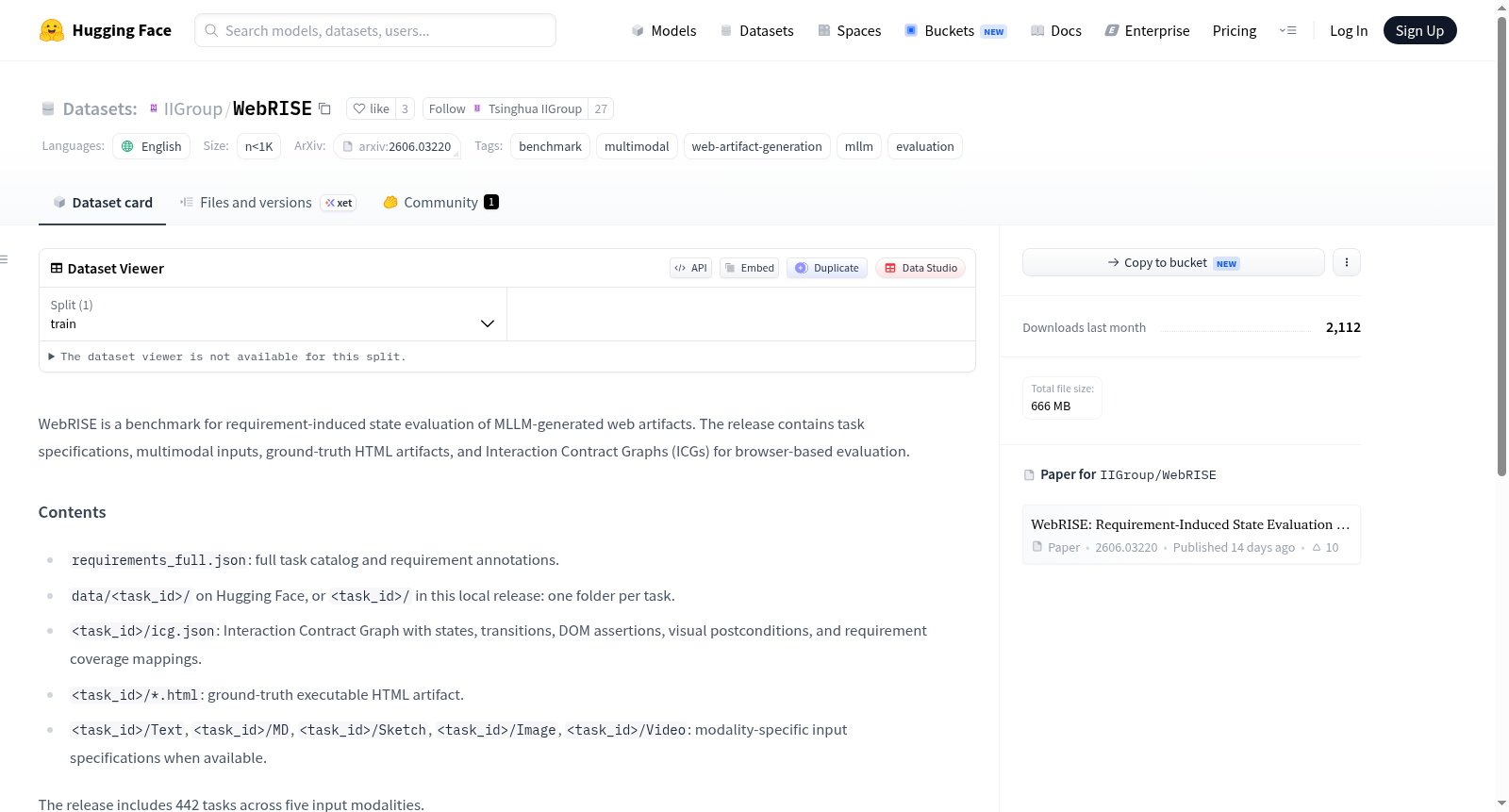Open the Dataset Viewer API button

690,268
